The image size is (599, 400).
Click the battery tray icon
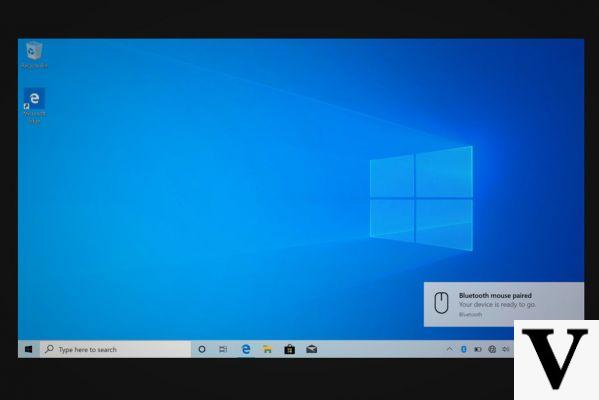click(478, 349)
